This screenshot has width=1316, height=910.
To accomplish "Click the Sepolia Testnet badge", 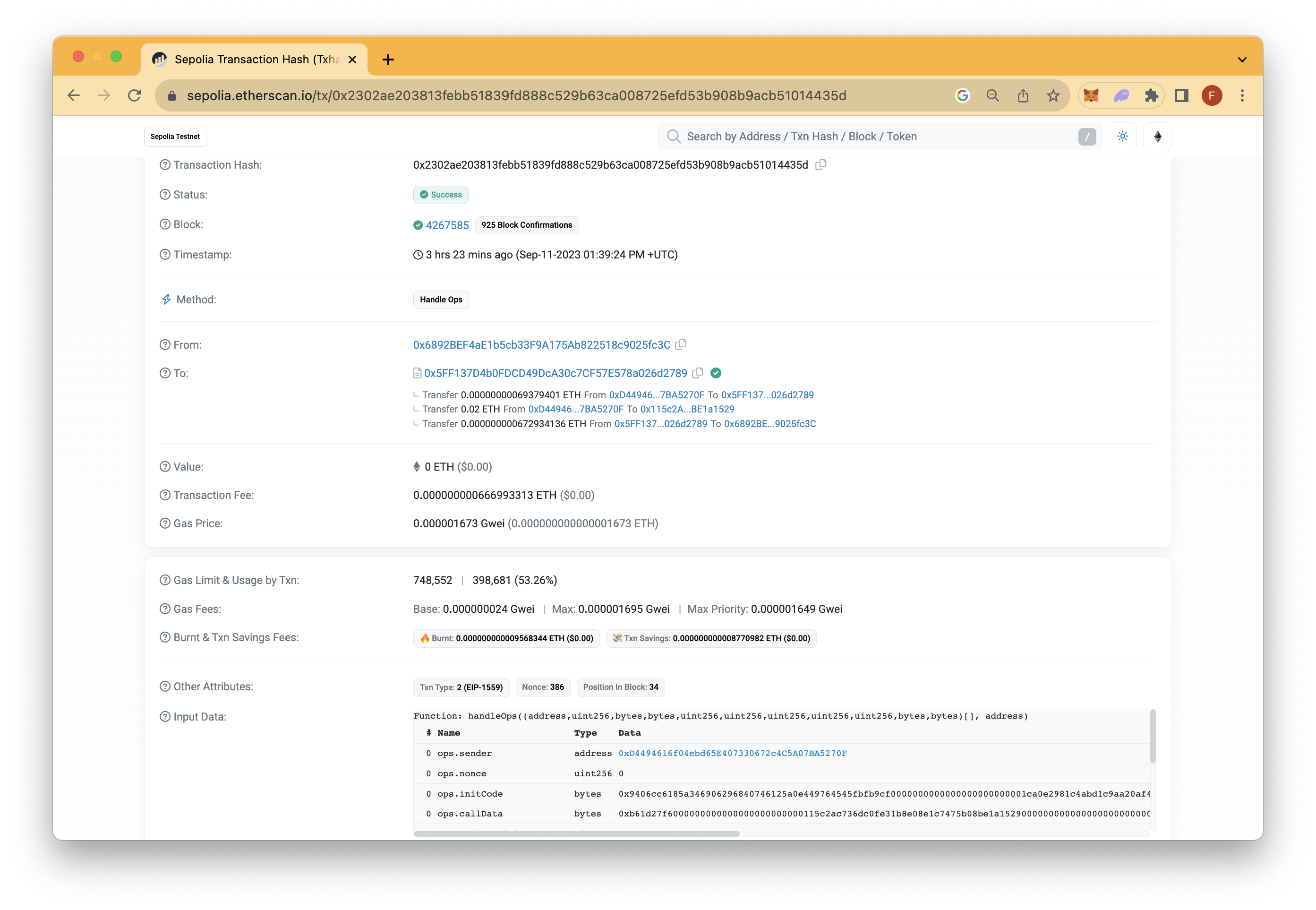I will pos(175,136).
